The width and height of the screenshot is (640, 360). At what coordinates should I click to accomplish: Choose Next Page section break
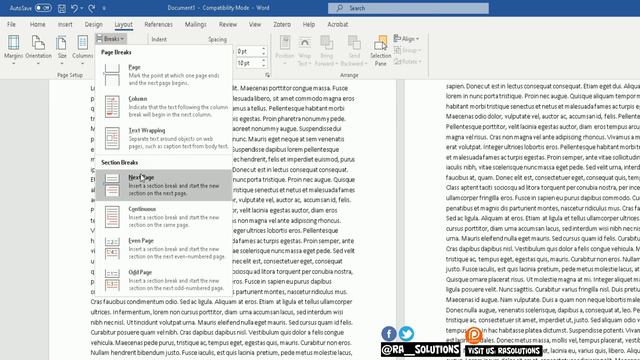tap(164, 185)
